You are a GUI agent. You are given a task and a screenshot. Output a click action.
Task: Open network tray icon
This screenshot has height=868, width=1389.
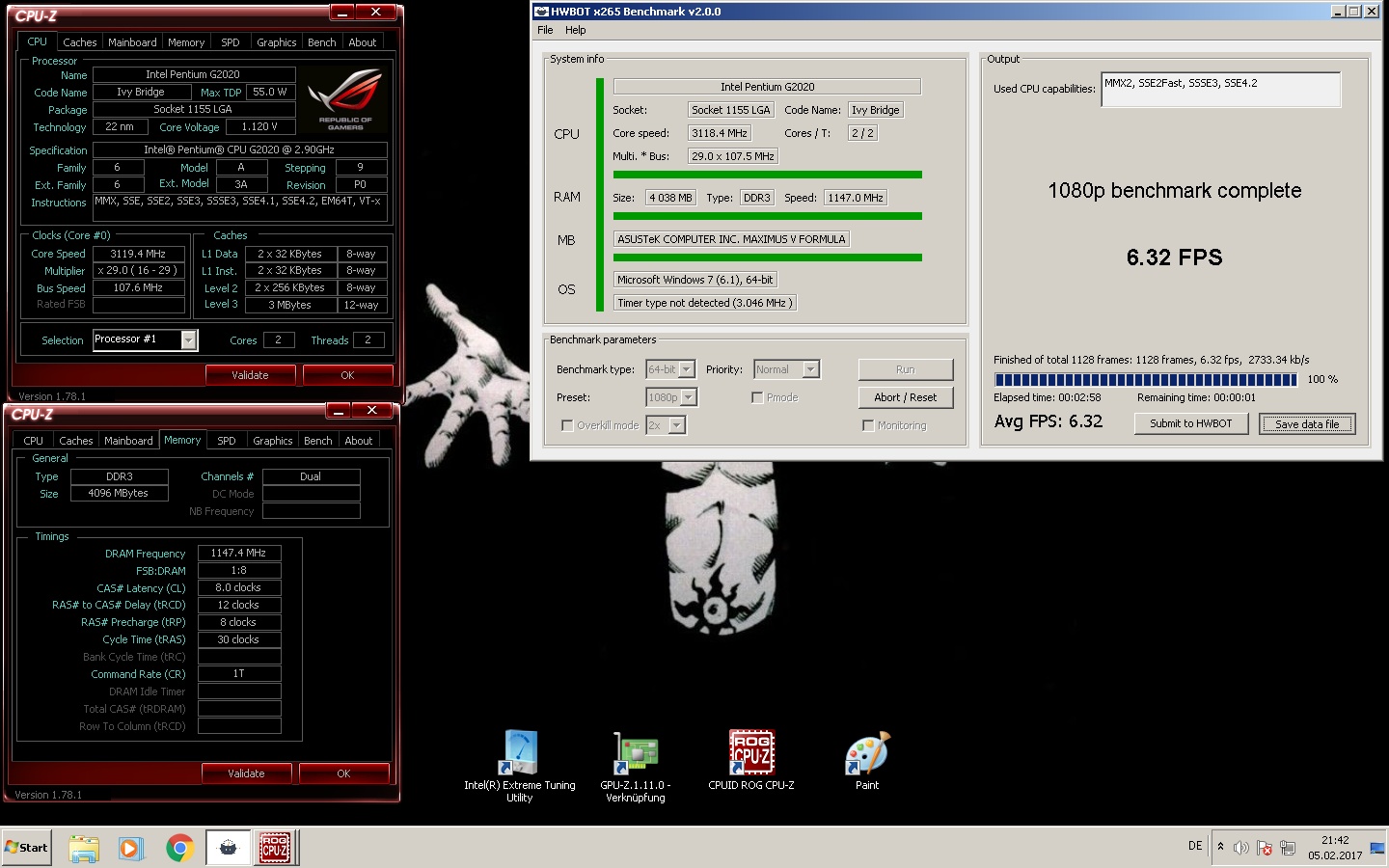[x=1288, y=848]
